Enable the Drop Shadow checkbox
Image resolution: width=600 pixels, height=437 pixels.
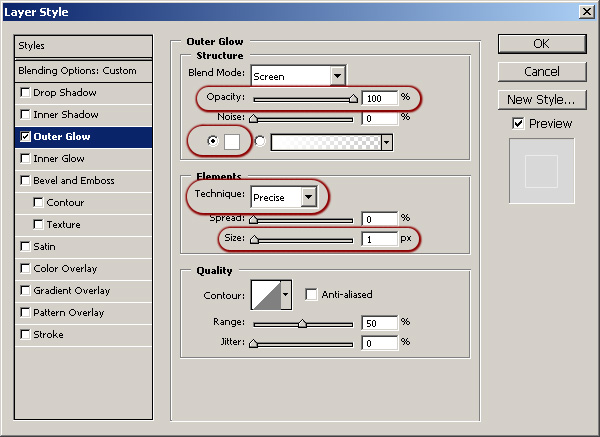25,93
